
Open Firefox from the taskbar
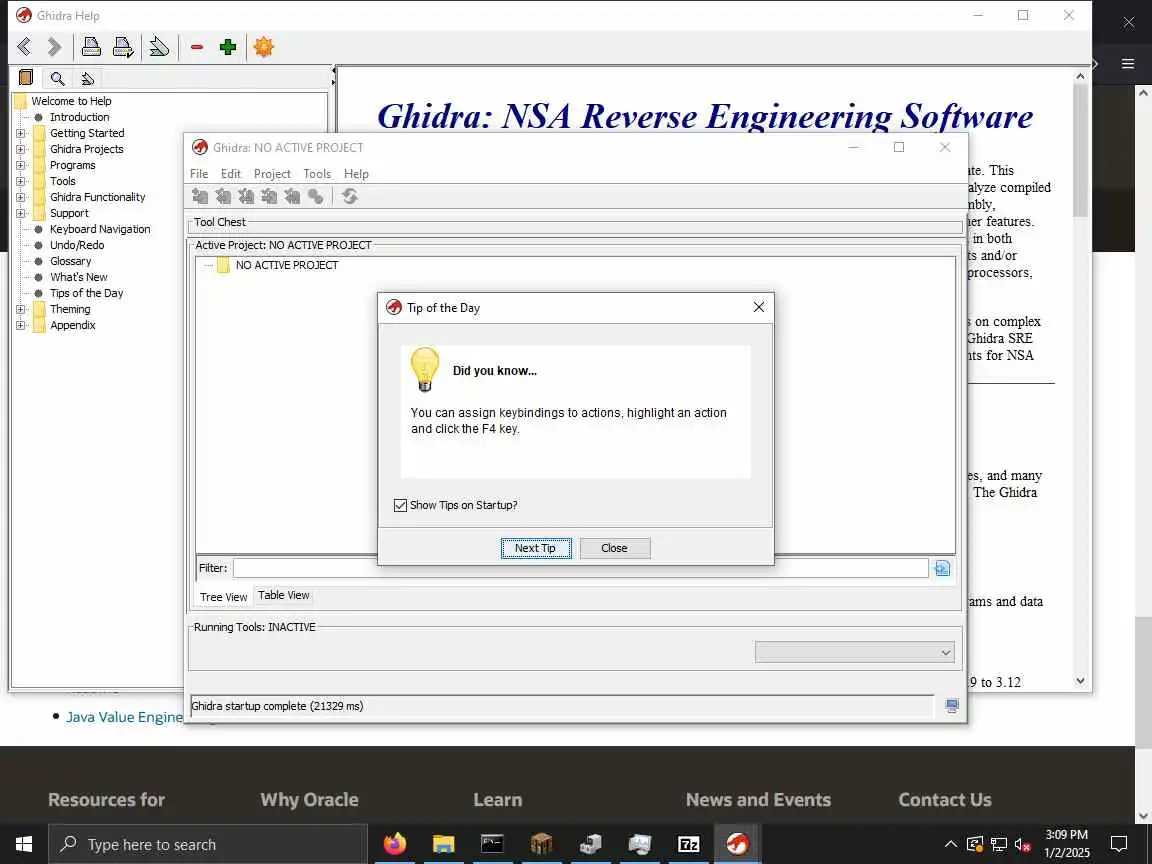tap(395, 844)
